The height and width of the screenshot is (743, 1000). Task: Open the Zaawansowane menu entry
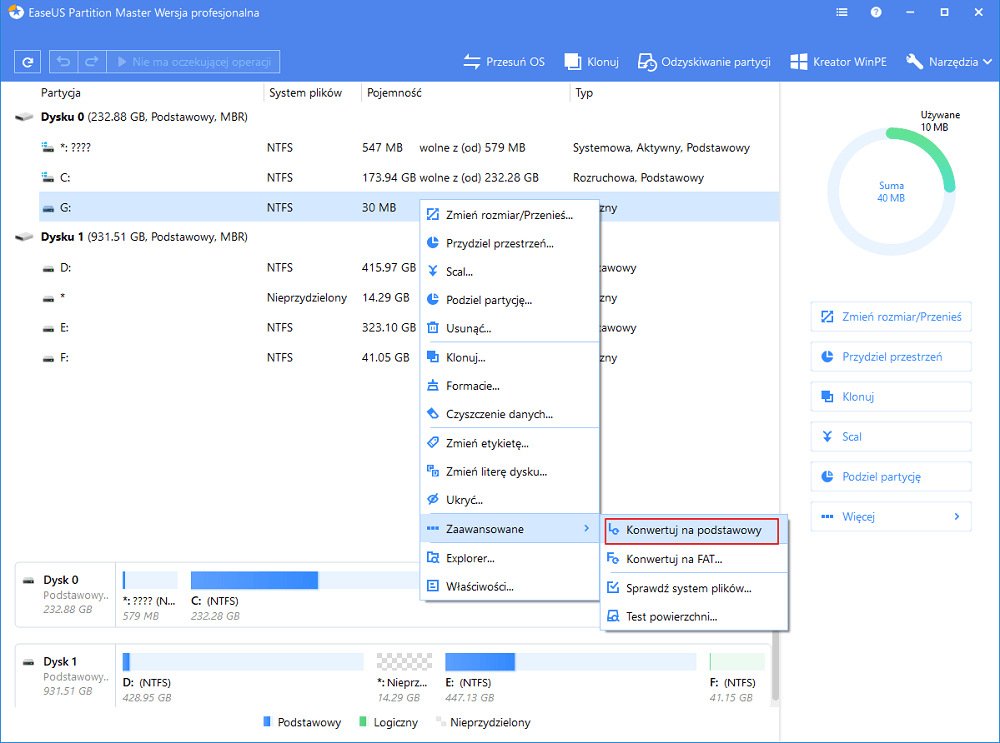click(510, 528)
